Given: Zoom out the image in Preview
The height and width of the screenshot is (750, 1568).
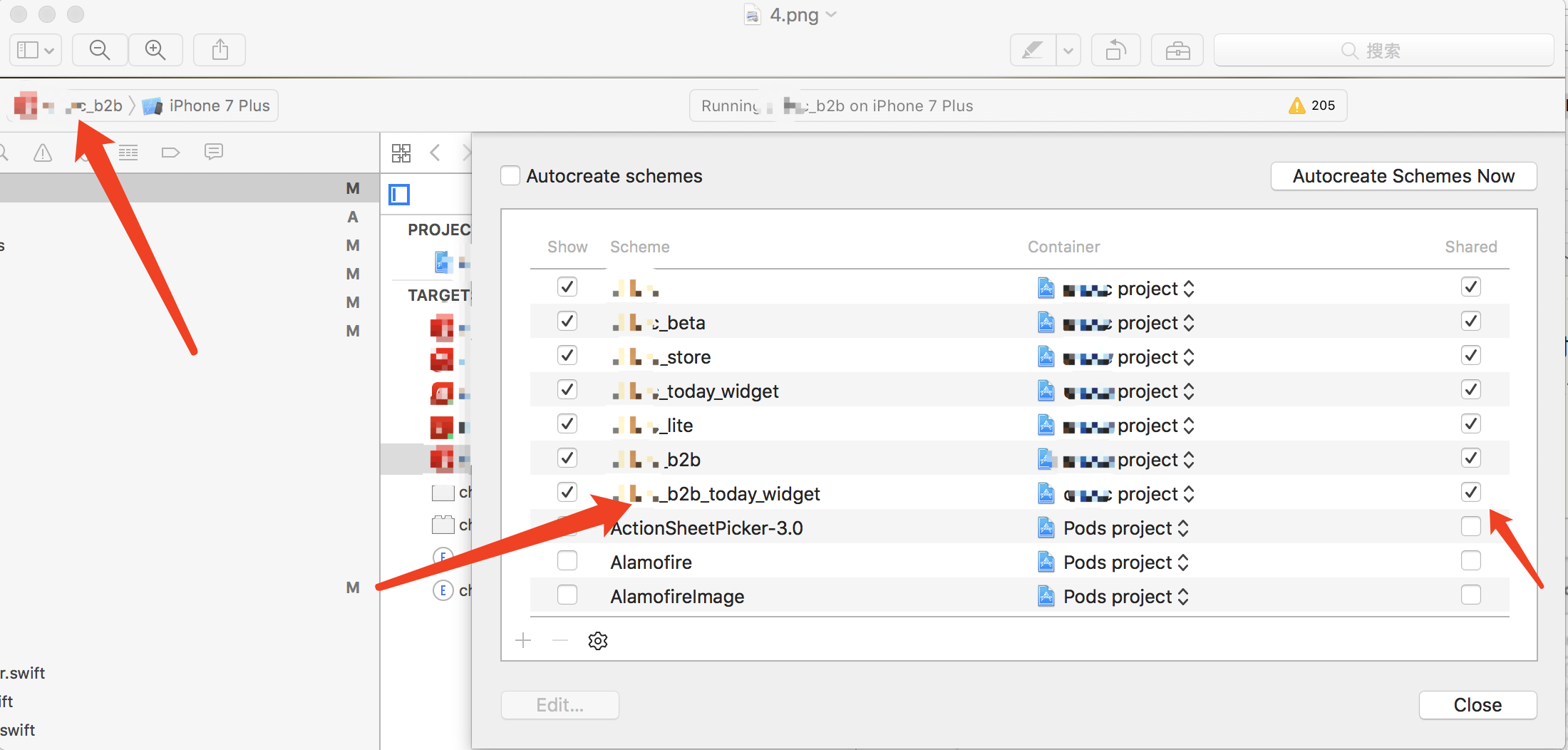Looking at the screenshot, I should tap(100, 50).
